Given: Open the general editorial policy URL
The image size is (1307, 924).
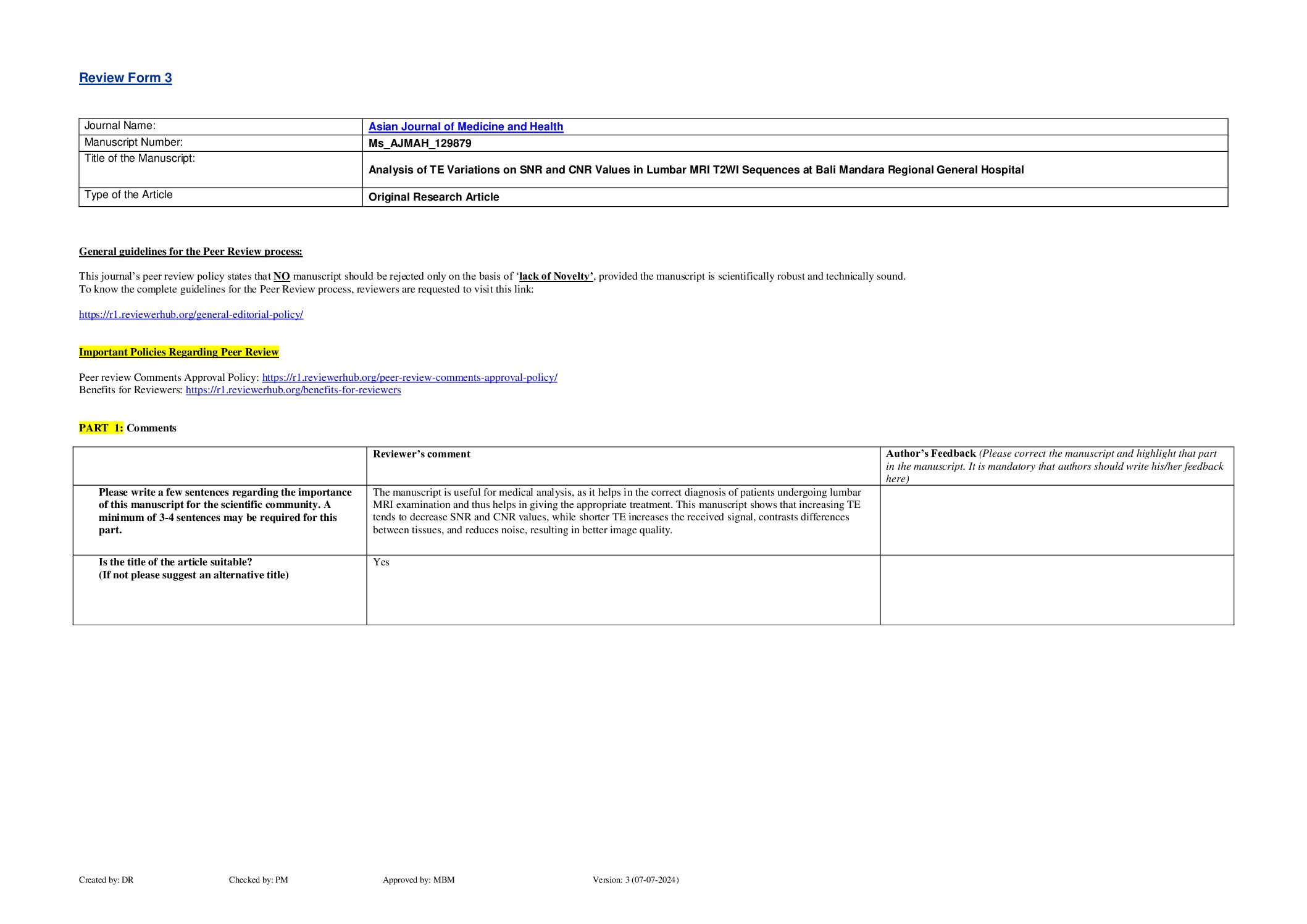Looking at the screenshot, I should 191,315.
